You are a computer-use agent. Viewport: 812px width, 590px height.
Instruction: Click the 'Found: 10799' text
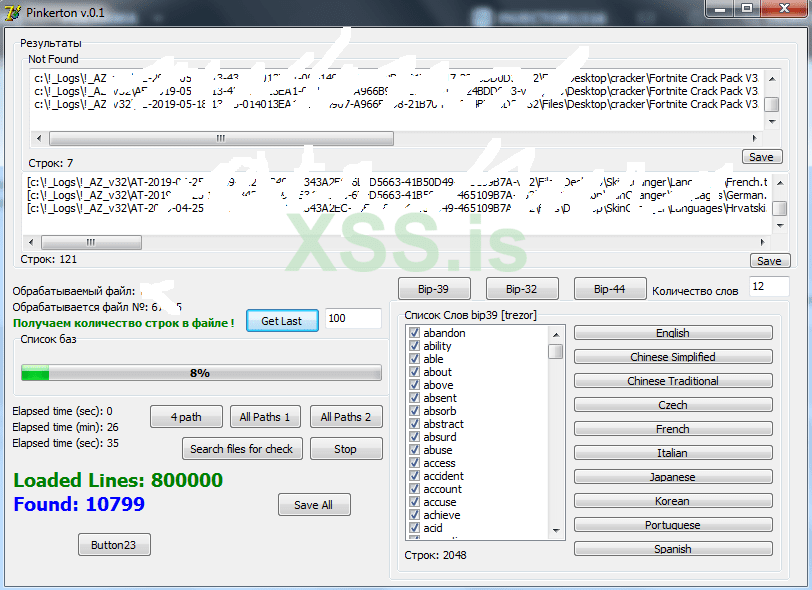(x=79, y=504)
